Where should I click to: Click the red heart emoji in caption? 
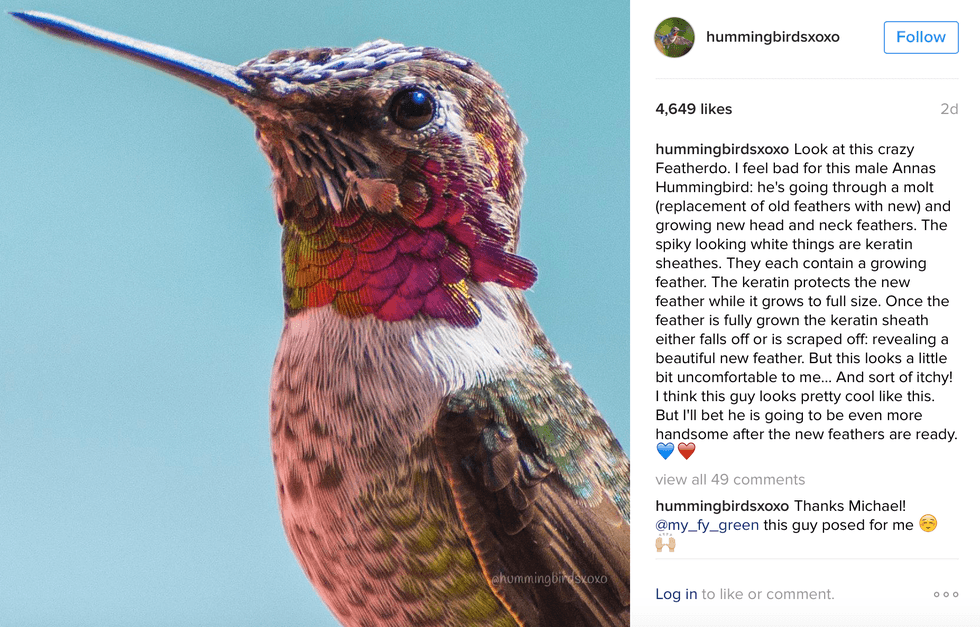pyautogui.click(x=686, y=452)
